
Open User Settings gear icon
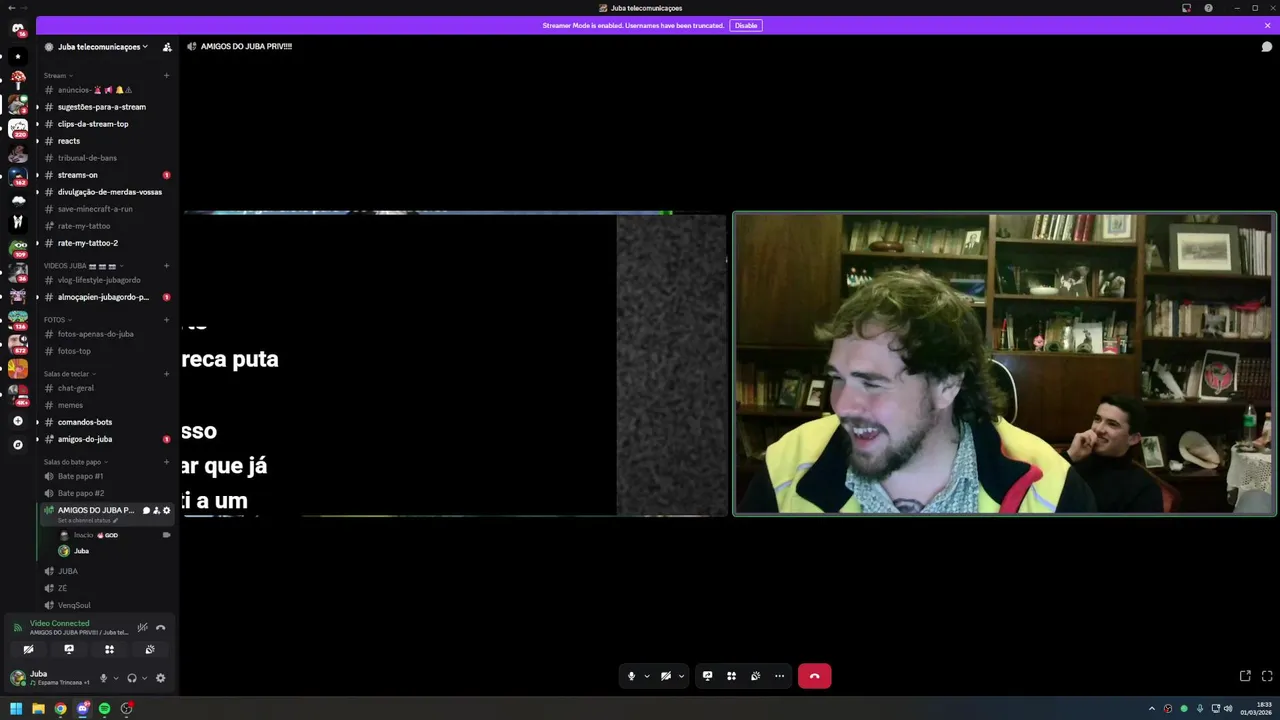click(160, 678)
